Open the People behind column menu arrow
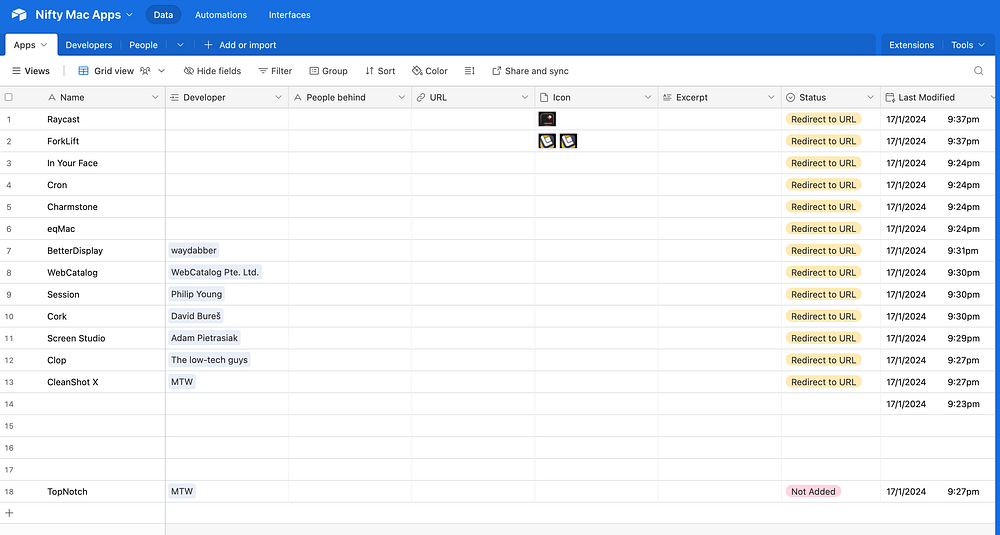 [401, 98]
